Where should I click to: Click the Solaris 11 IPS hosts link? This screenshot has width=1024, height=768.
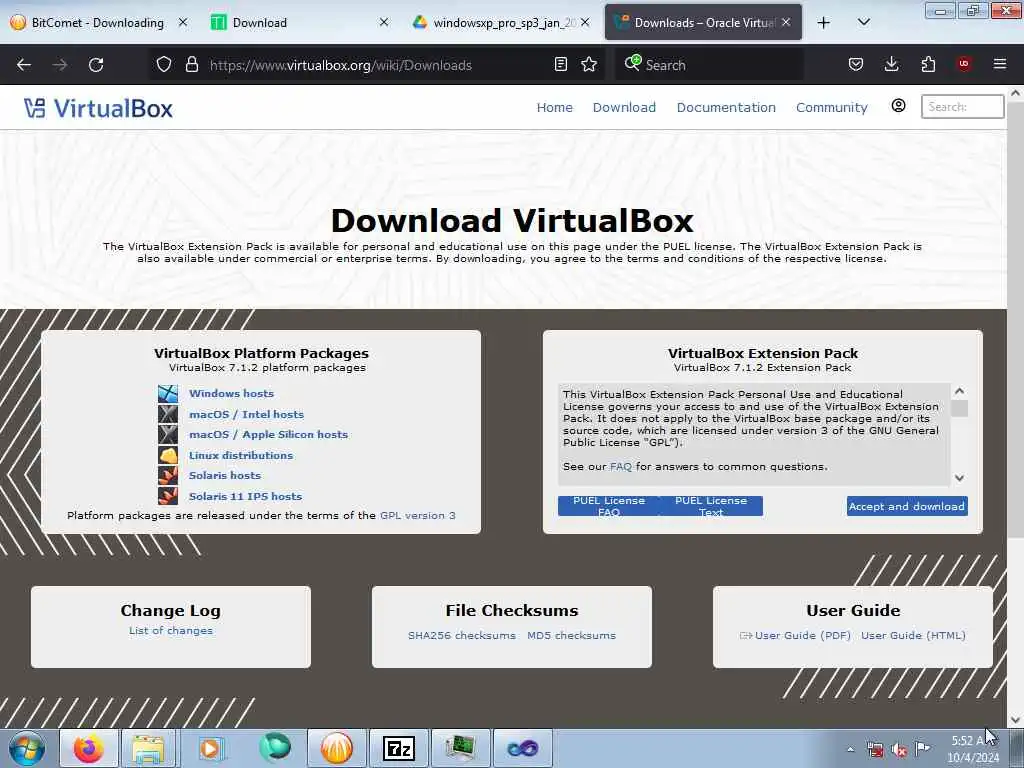(246, 496)
